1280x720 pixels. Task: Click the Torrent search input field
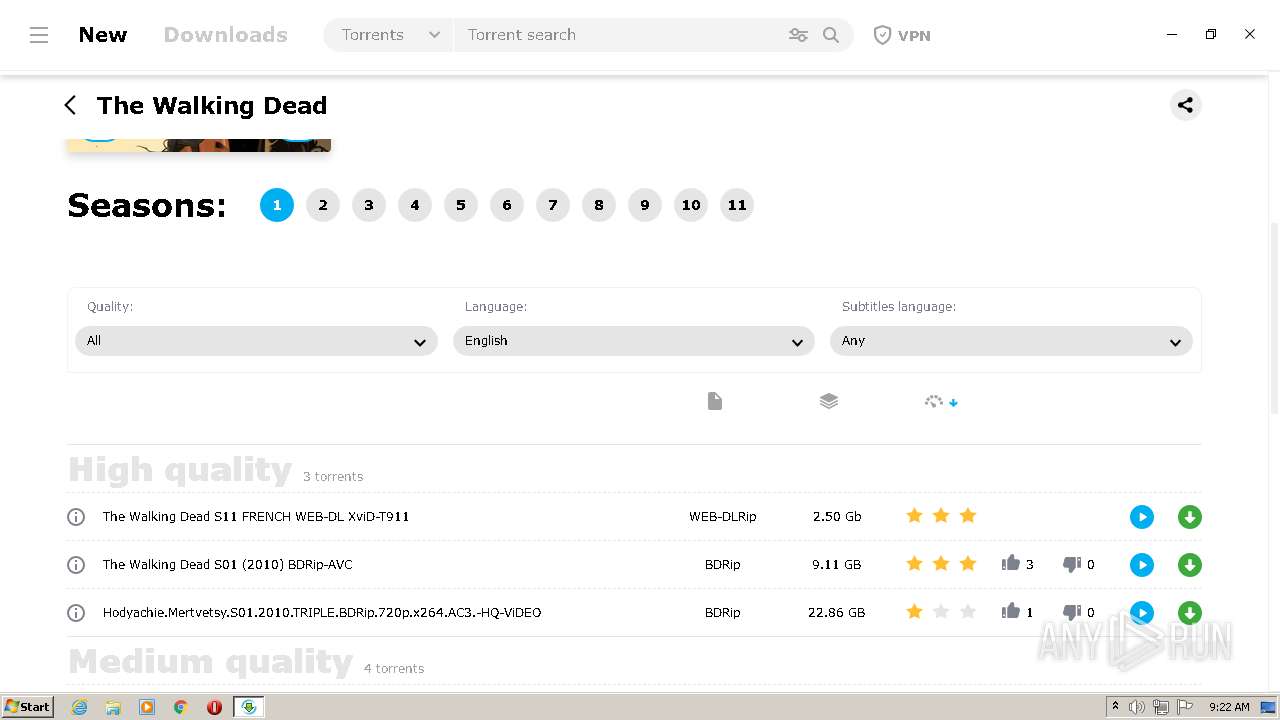click(x=620, y=35)
